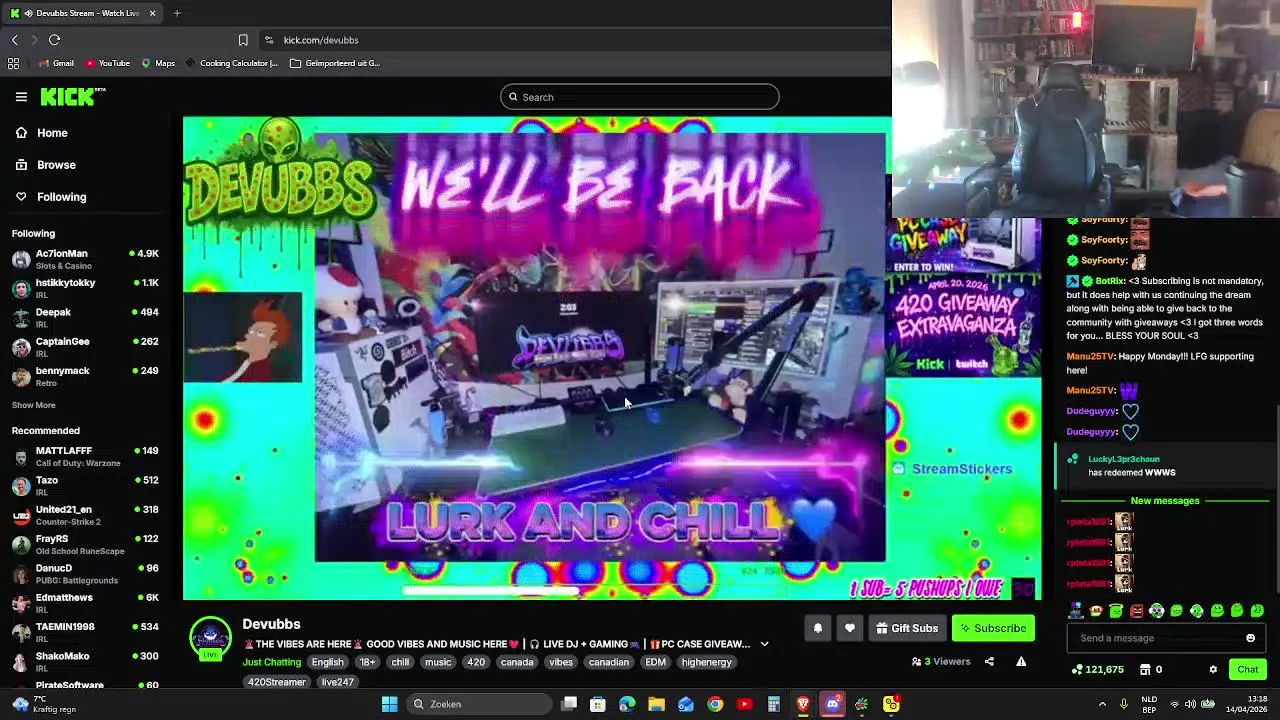
Task: Click the highenergy tag
Action: point(706,662)
